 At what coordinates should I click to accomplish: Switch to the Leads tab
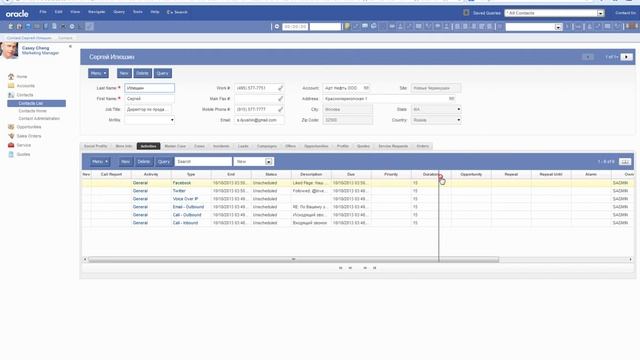pyautogui.click(x=243, y=146)
